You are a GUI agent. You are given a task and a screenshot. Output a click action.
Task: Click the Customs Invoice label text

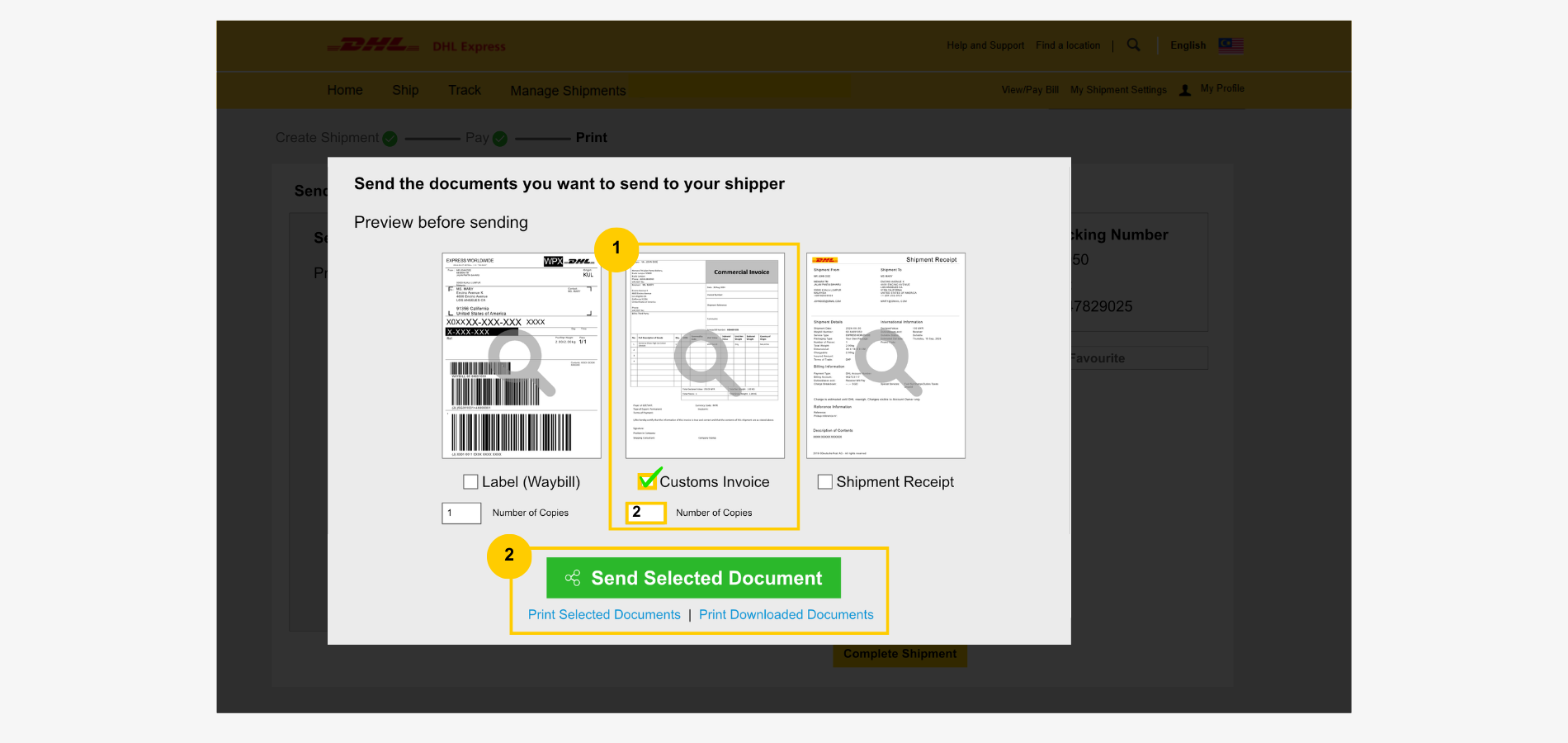coord(715,482)
